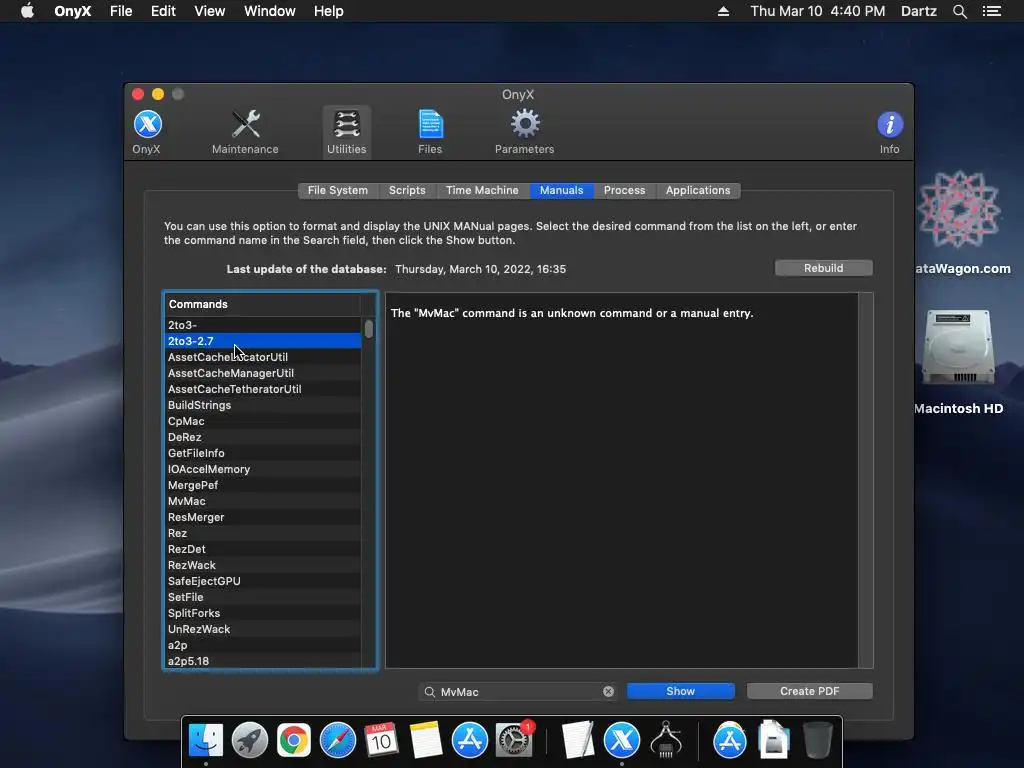The width and height of the screenshot is (1024, 768).
Task: Select the 2to3-2.7 command row
Action: (x=263, y=341)
